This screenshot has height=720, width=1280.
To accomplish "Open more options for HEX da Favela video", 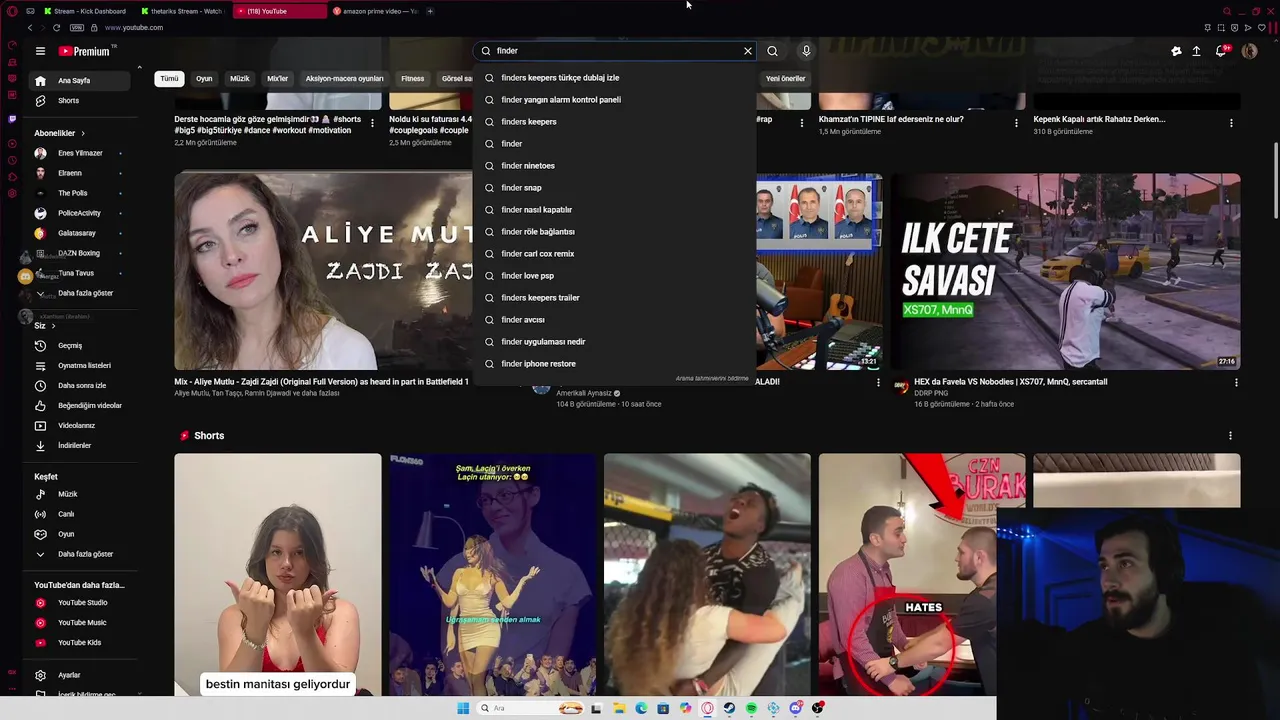I will coord(1236,382).
